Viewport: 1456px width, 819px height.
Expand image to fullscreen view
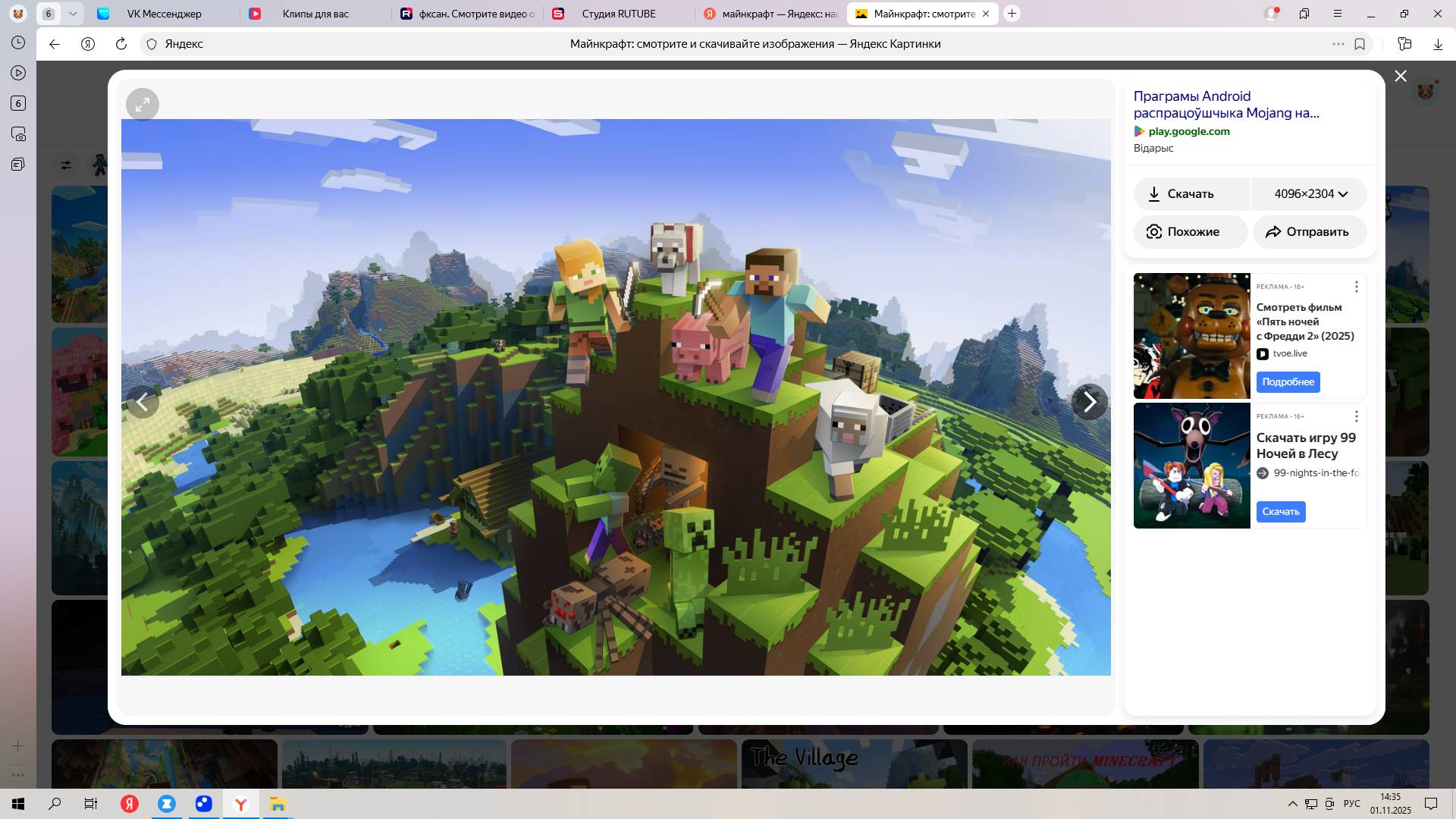pyautogui.click(x=142, y=105)
